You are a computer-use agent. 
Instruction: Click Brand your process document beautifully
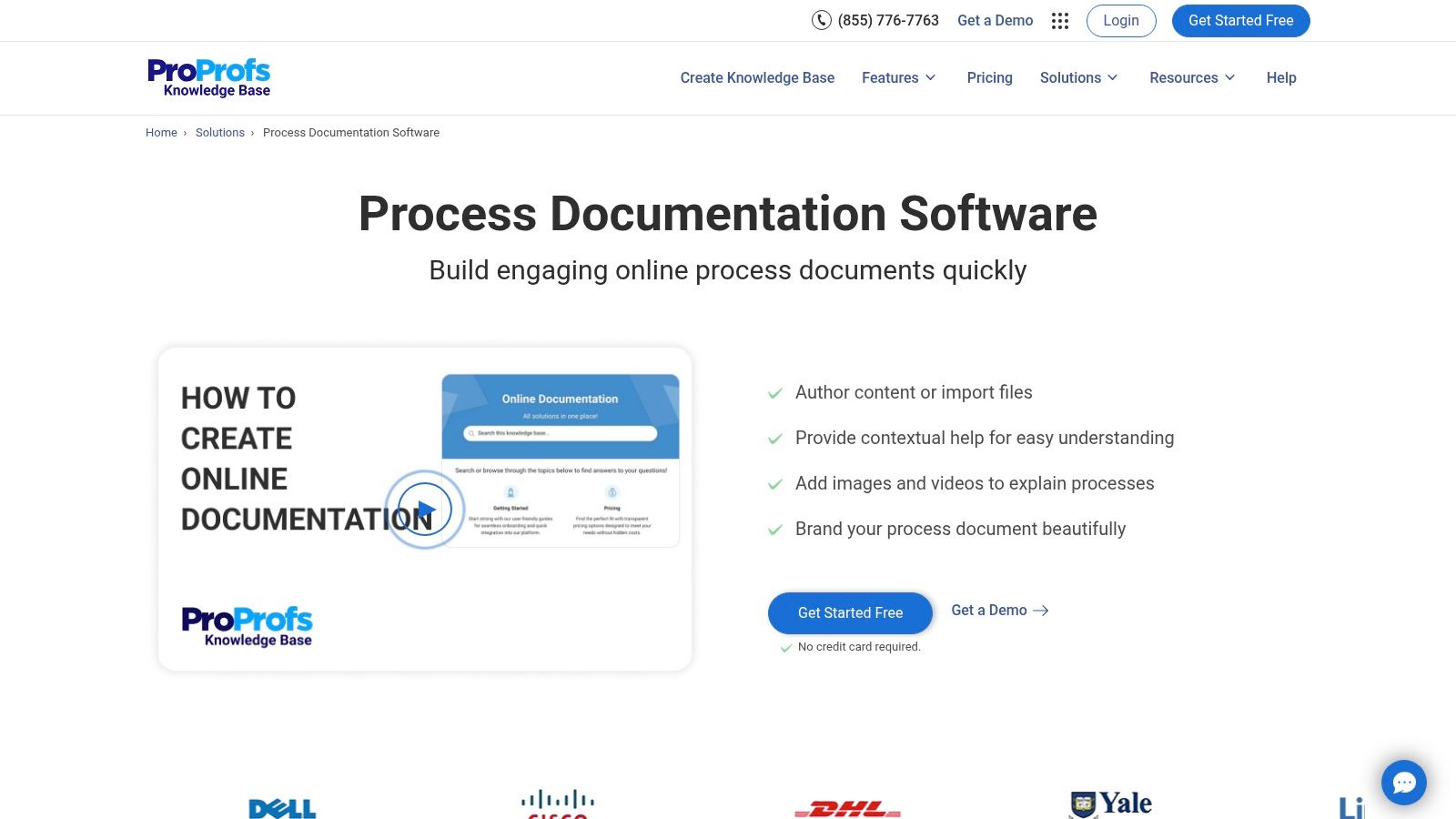coord(960,530)
